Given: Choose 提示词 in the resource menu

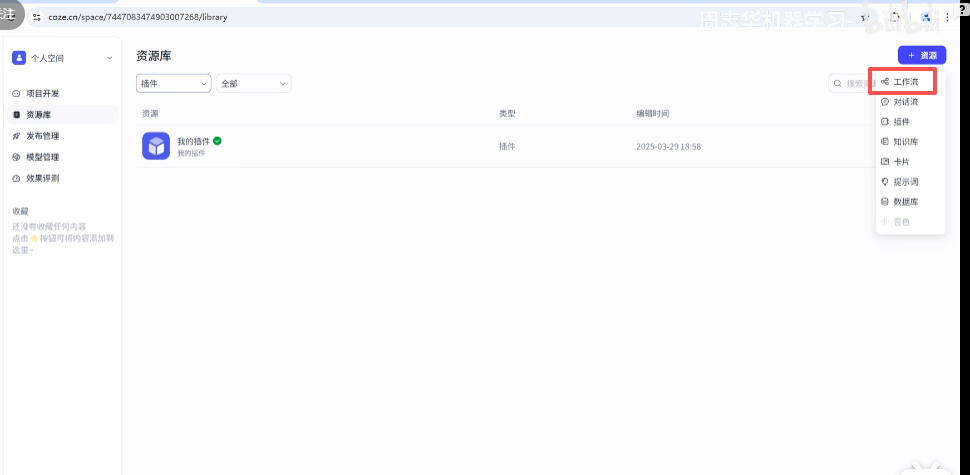Looking at the screenshot, I should [x=905, y=181].
